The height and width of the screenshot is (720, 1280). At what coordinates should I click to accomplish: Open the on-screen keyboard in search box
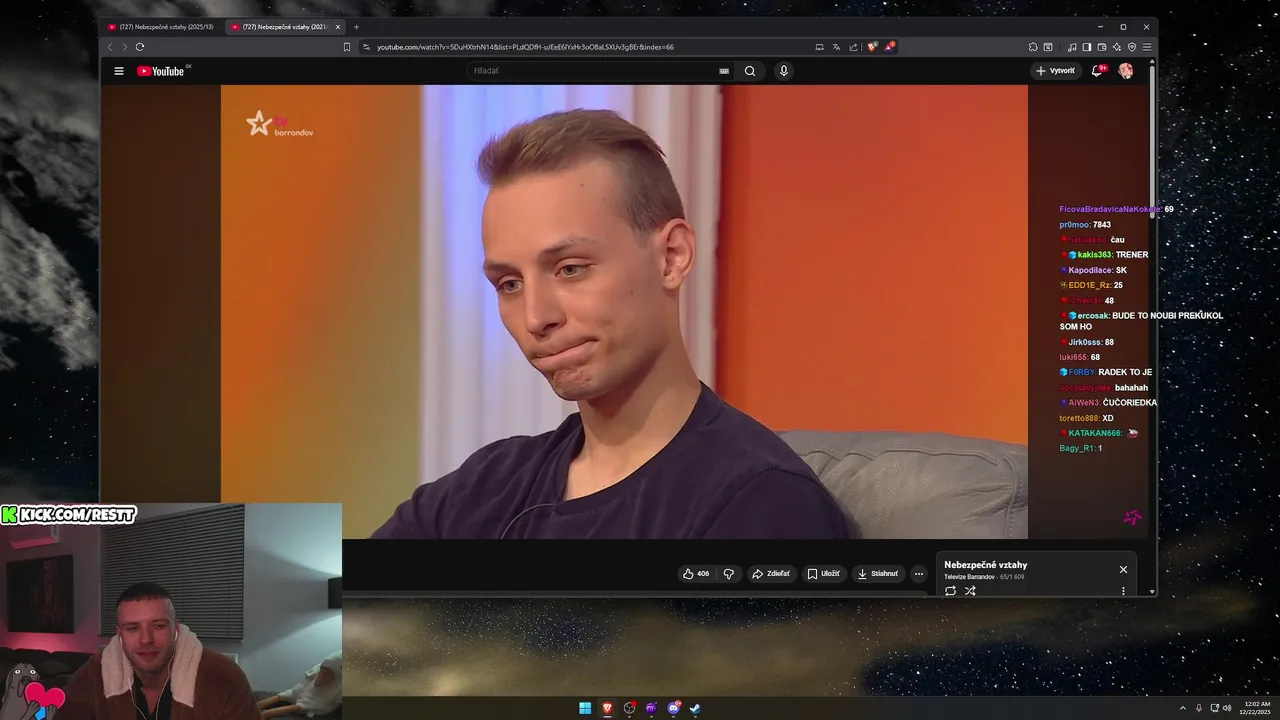[x=724, y=71]
